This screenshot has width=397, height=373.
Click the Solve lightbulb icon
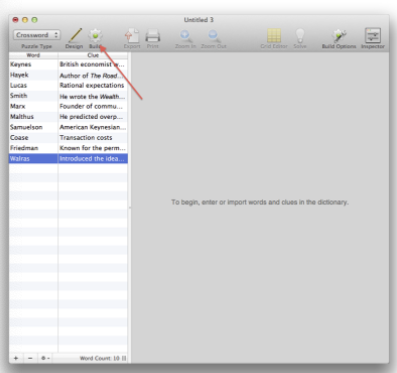[300, 35]
